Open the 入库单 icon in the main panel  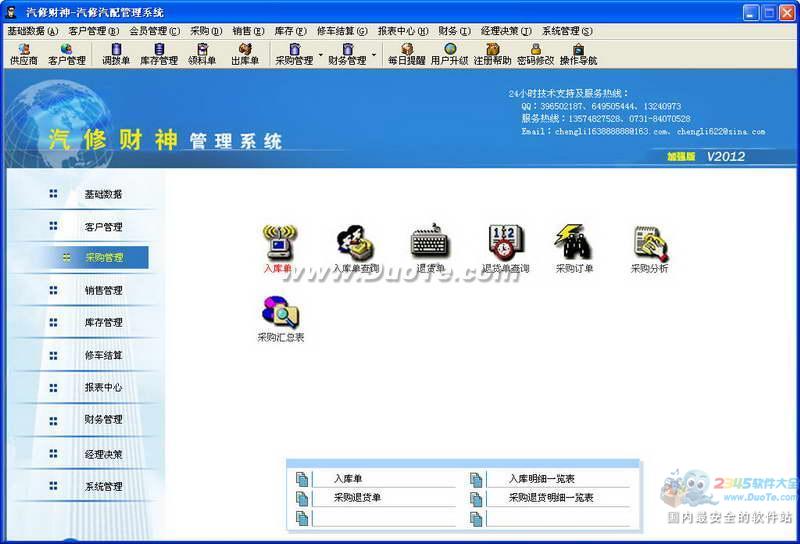tap(279, 243)
